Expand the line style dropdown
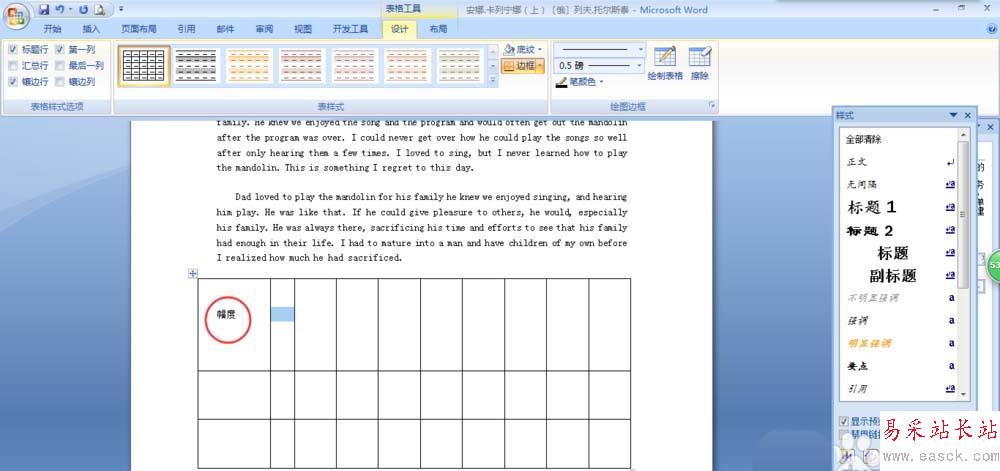Viewport: 1000px width, 471px height. tap(600, 49)
